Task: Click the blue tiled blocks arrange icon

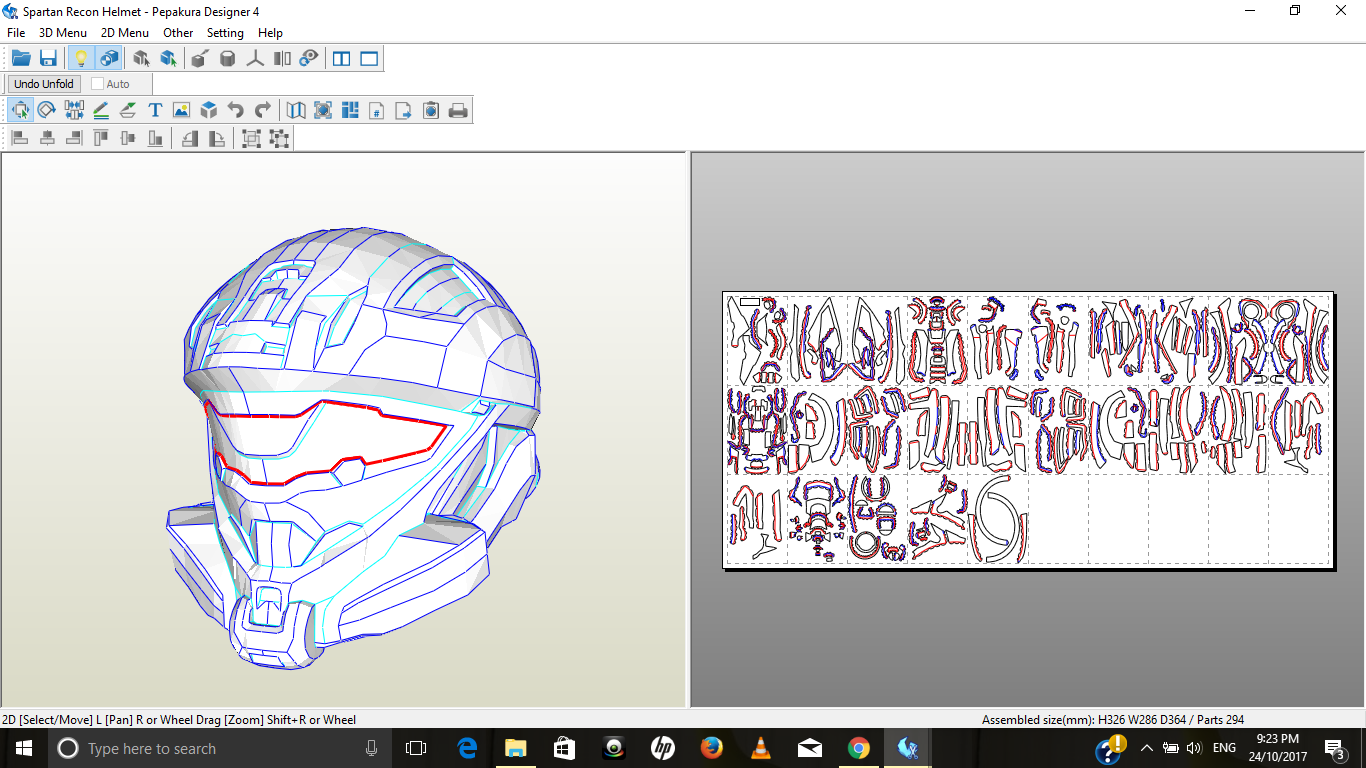Action: 350,110
